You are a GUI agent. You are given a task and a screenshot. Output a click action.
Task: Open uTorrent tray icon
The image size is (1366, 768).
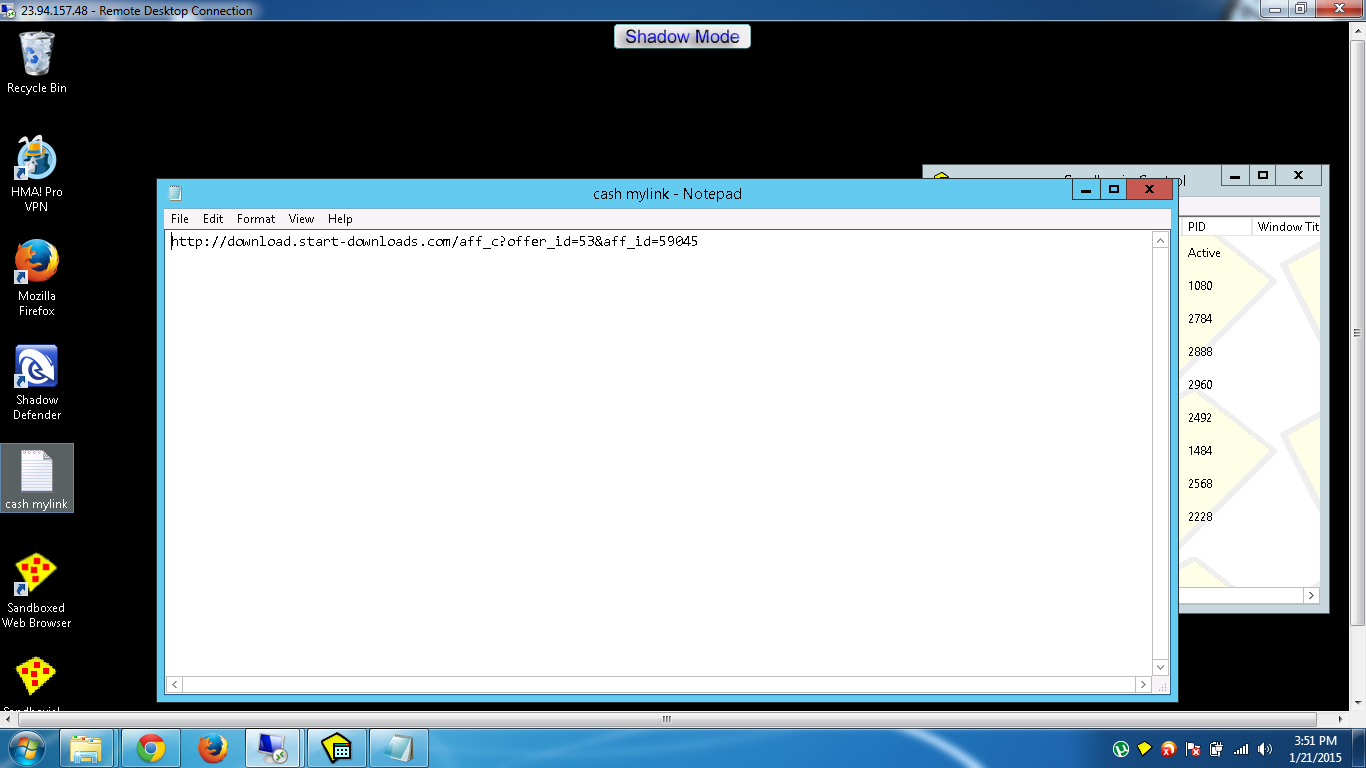[x=1121, y=749]
